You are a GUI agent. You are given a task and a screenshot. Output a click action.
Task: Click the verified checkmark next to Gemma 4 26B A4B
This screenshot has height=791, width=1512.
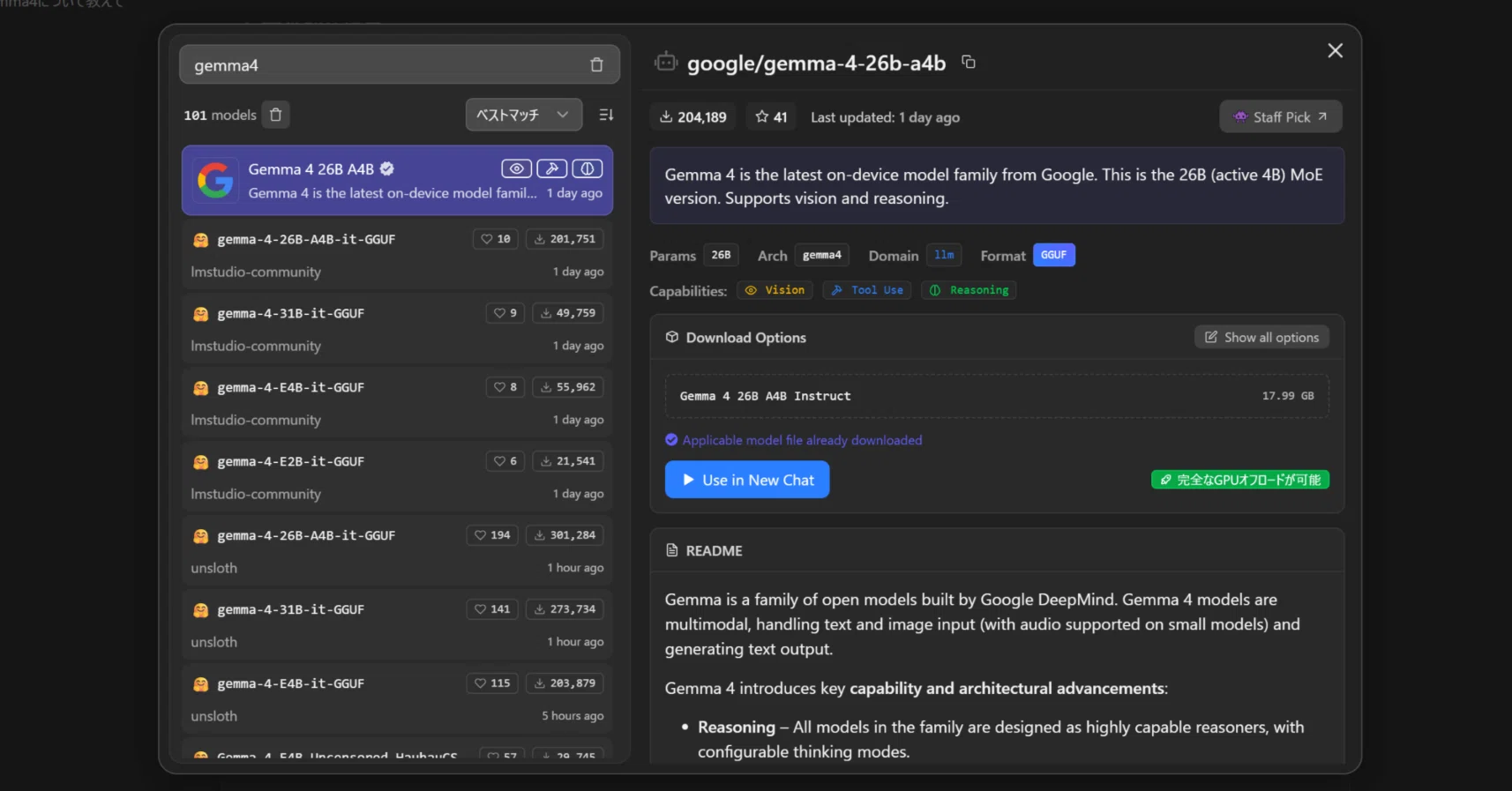pyautogui.click(x=387, y=168)
